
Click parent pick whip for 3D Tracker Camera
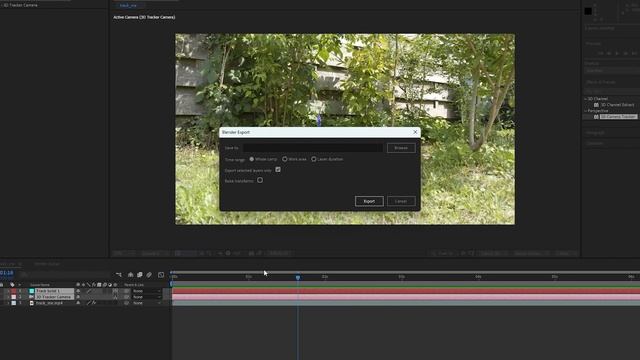pos(127,297)
